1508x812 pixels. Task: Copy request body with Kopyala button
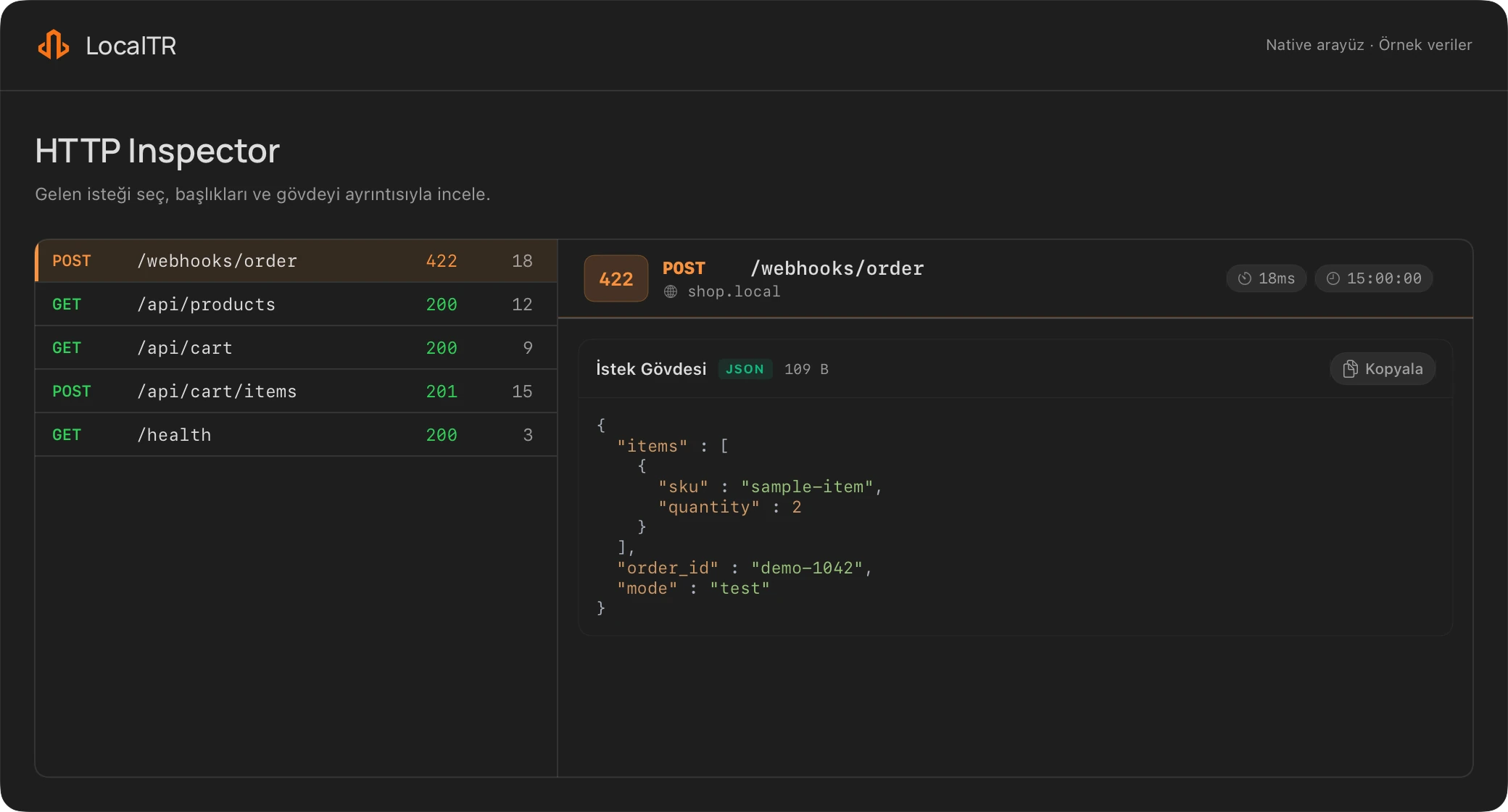[1383, 369]
